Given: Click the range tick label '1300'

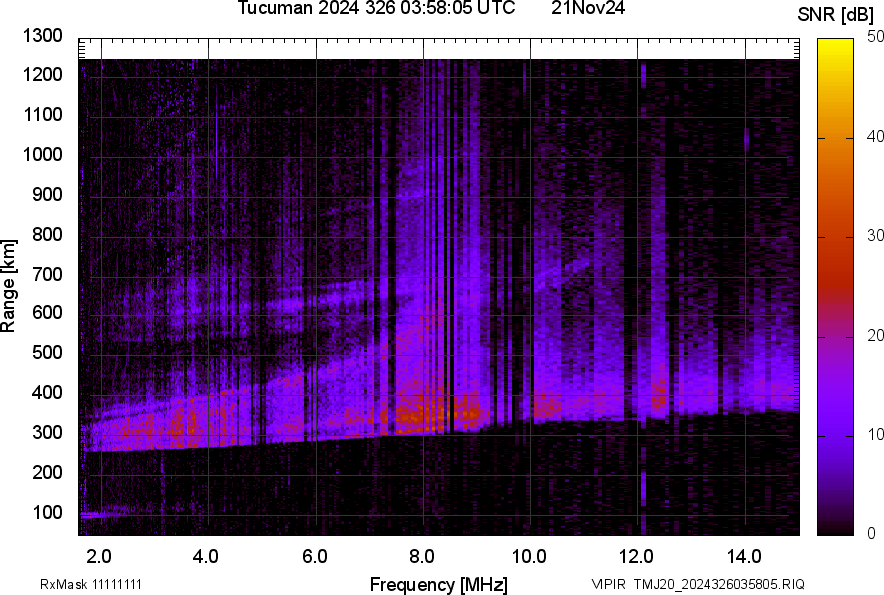Looking at the screenshot, I should (x=42, y=36).
